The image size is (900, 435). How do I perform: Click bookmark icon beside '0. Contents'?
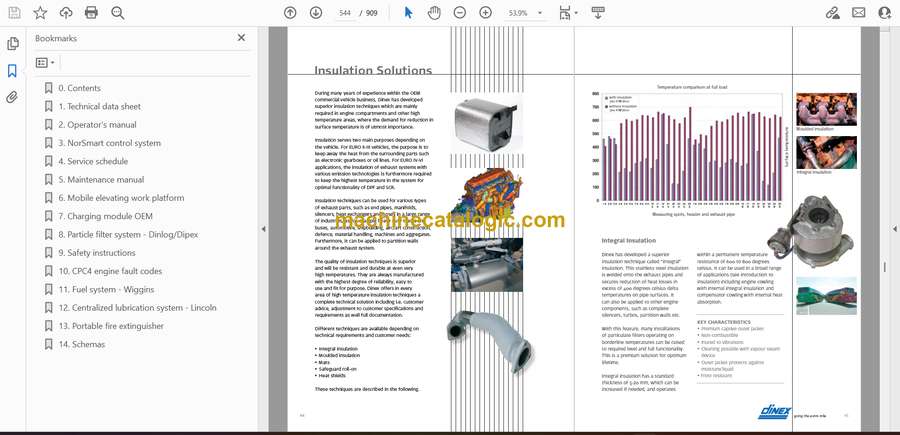click(48, 88)
